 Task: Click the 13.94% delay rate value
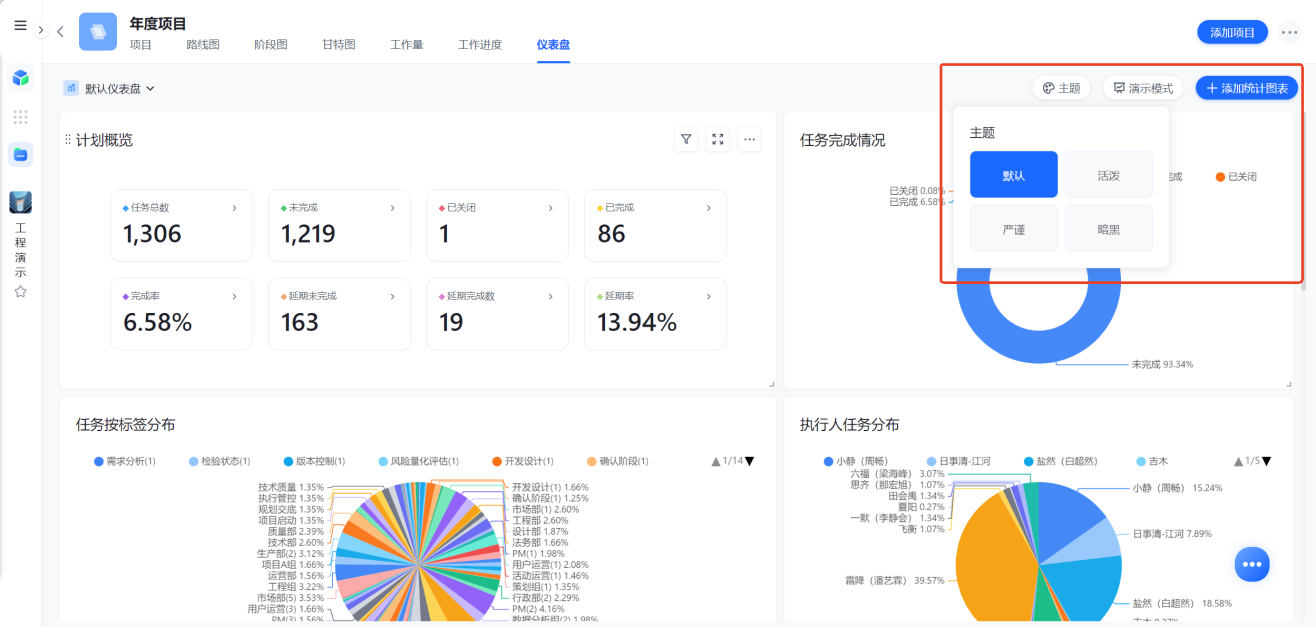[637, 322]
